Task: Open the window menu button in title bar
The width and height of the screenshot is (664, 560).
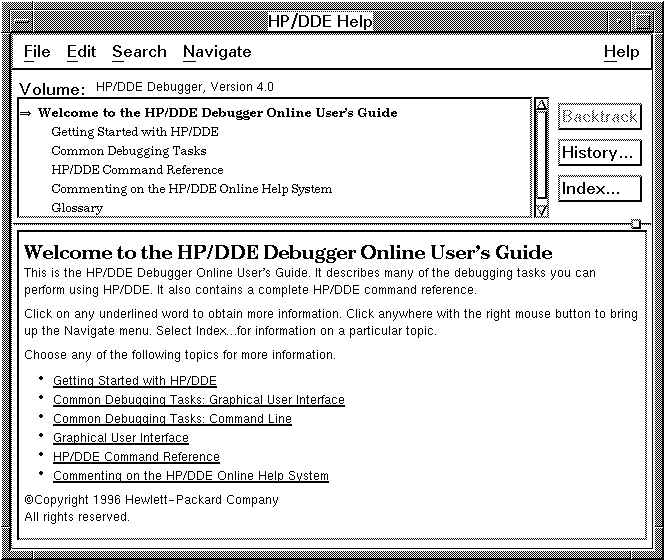Action: click(21, 21)
